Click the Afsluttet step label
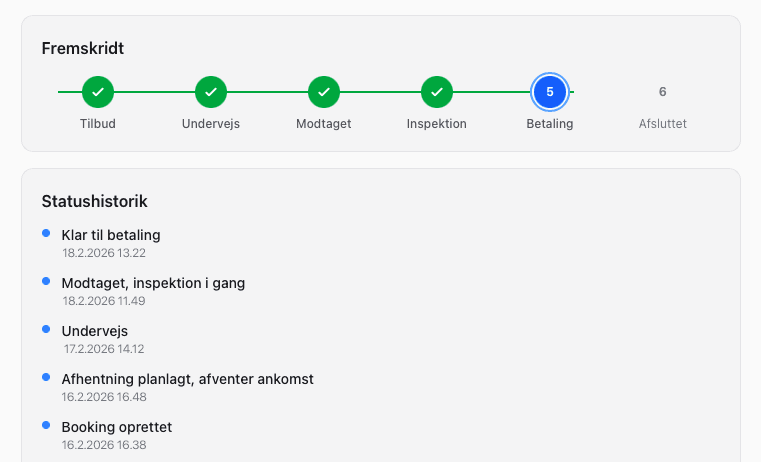761x462 pixels. point(662,124)
